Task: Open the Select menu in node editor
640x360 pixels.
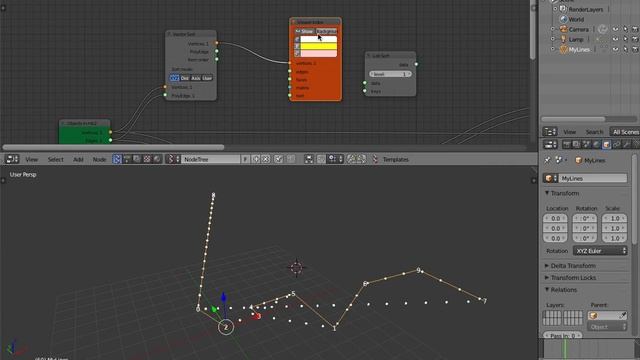Action: [x=56, y=159]
